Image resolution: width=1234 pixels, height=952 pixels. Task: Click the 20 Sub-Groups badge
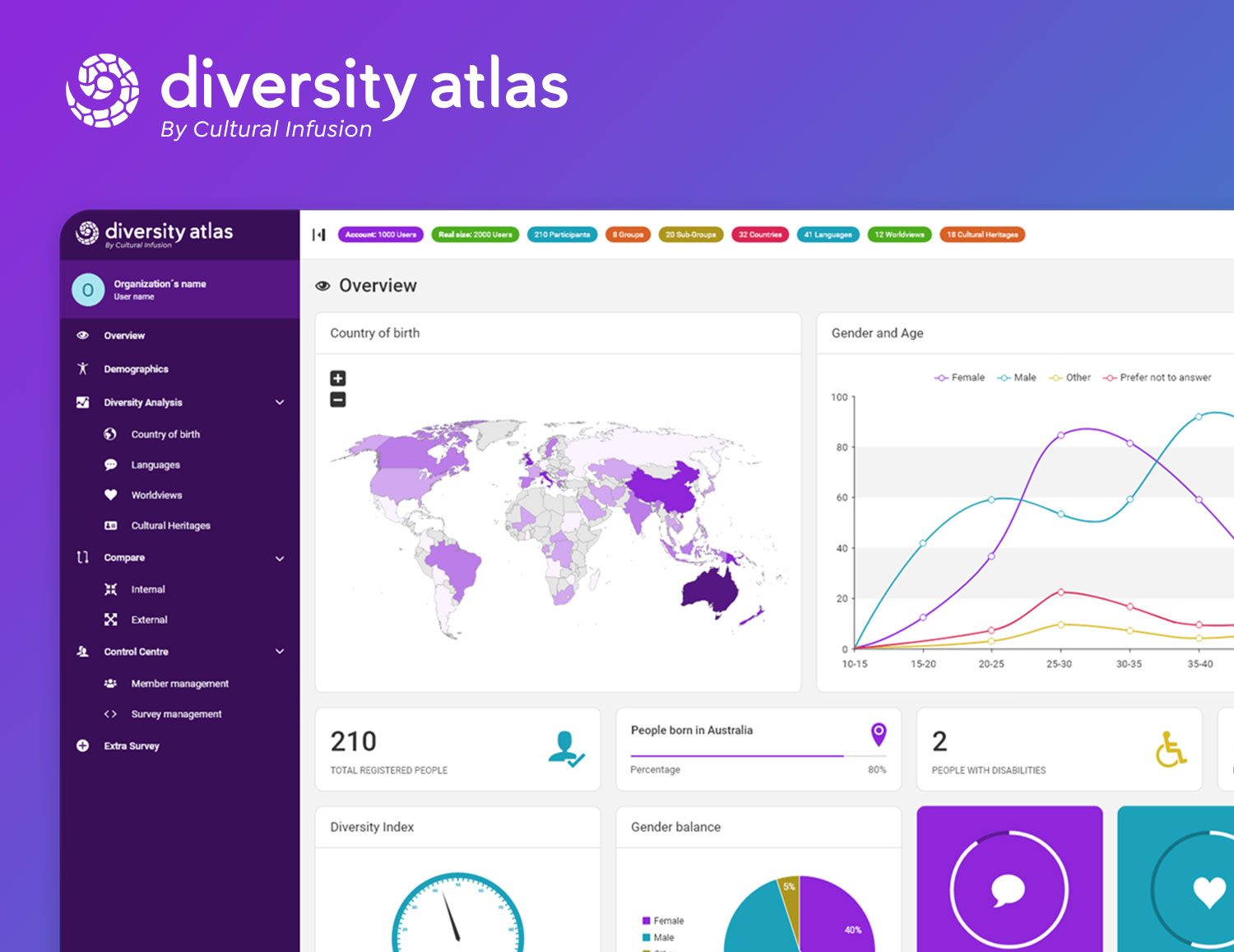pos(691,235)
